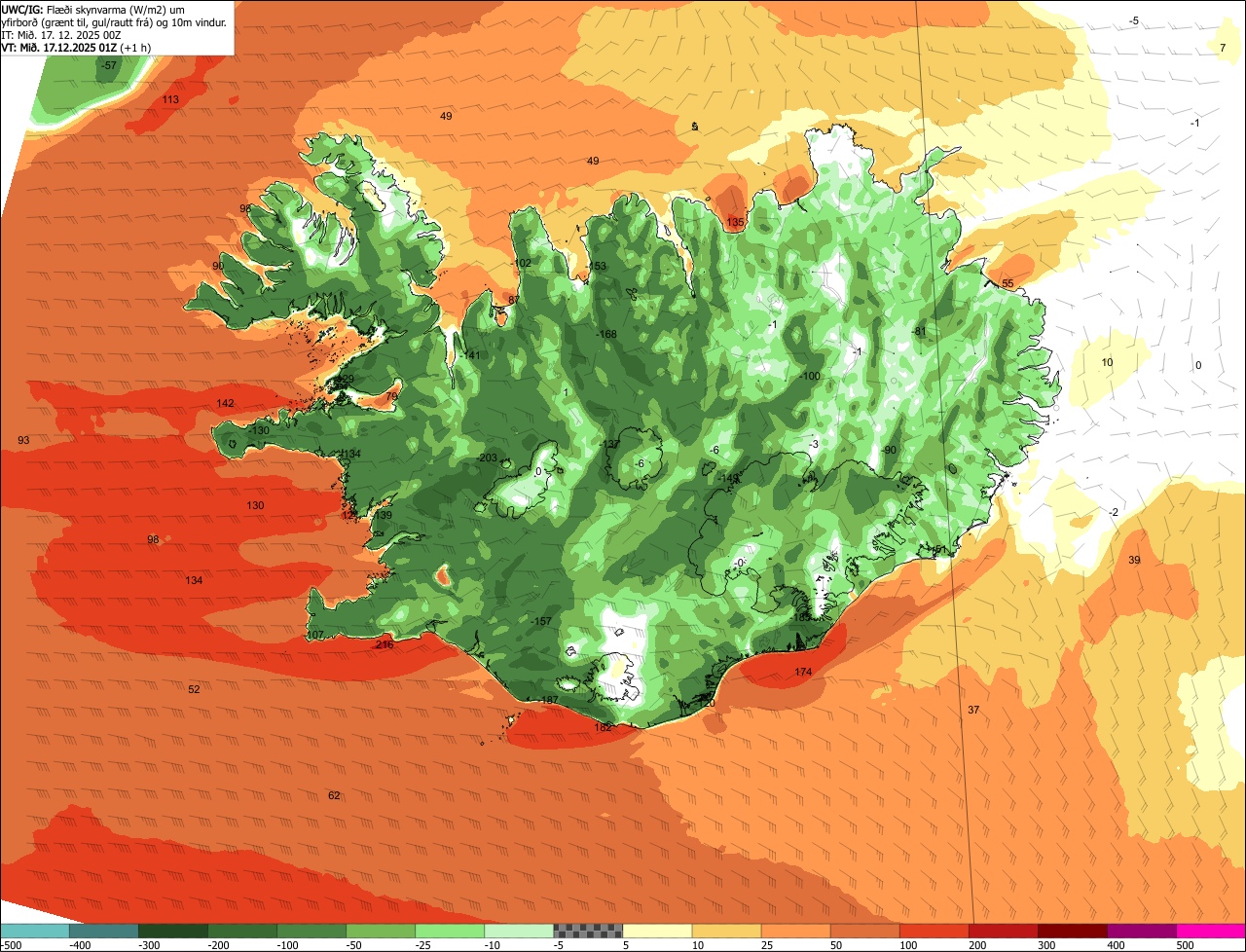Click the '93' value near the western map edge
1246x952 pixels.
23,440
